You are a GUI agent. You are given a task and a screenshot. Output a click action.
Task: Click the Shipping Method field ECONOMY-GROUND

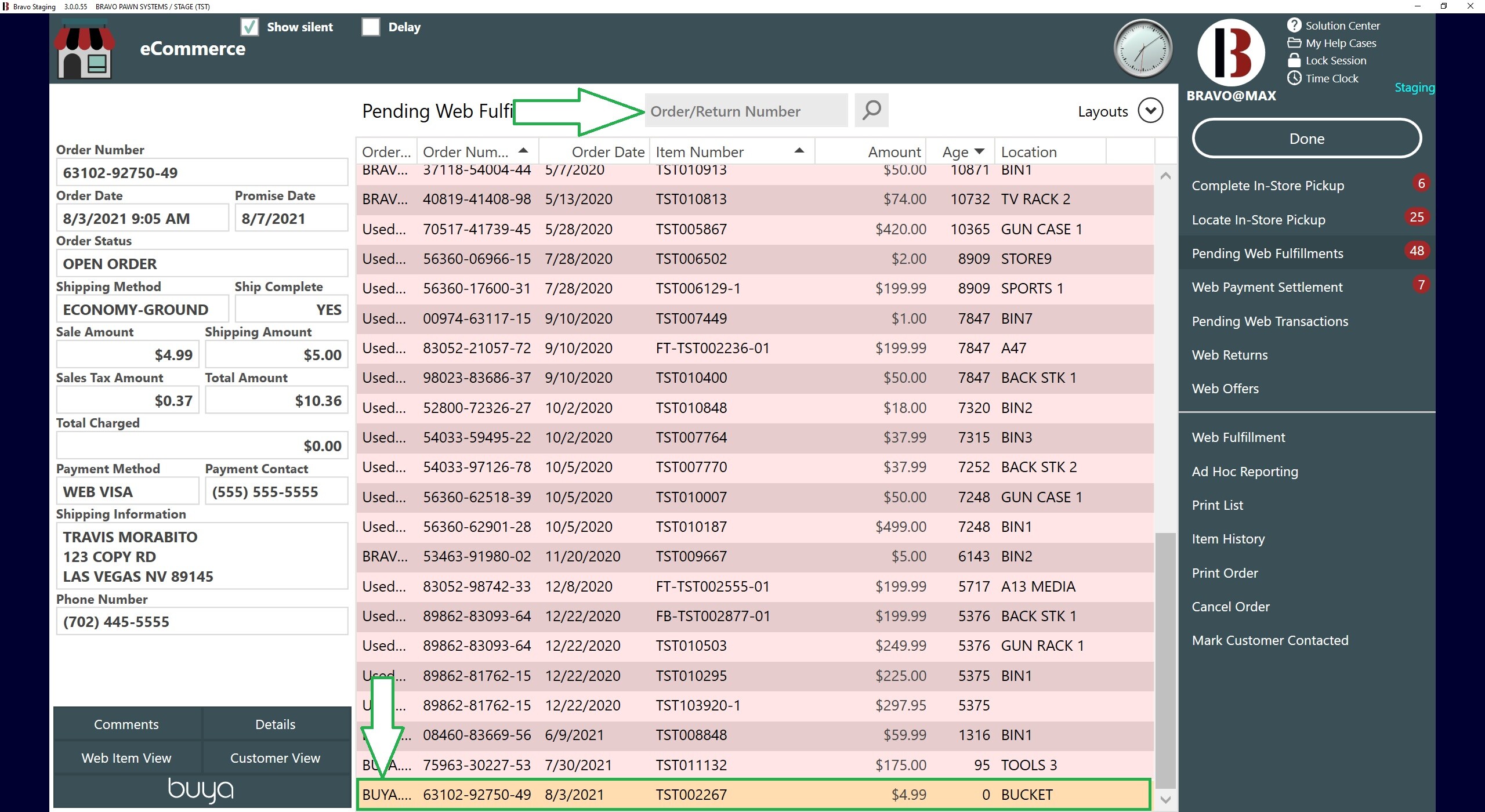click(x=143, y=310)
